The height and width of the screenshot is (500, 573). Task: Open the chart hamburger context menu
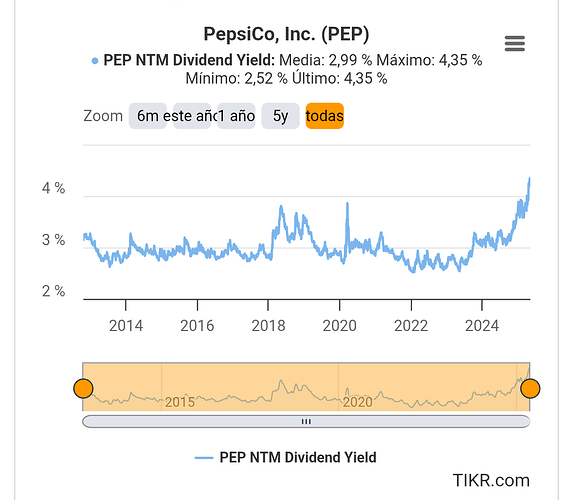coord(515,43)
